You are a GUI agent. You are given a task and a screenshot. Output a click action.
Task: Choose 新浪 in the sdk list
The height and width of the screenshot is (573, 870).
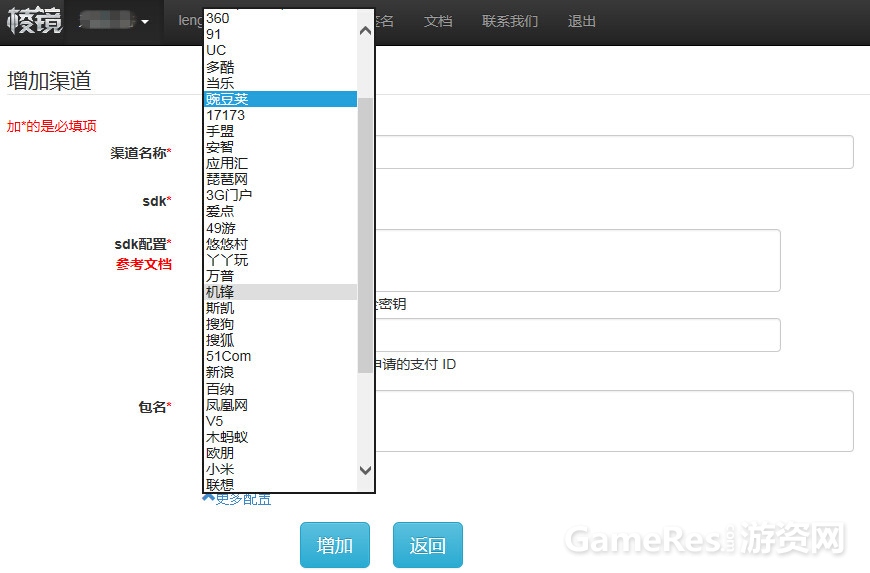click(281, 372)
